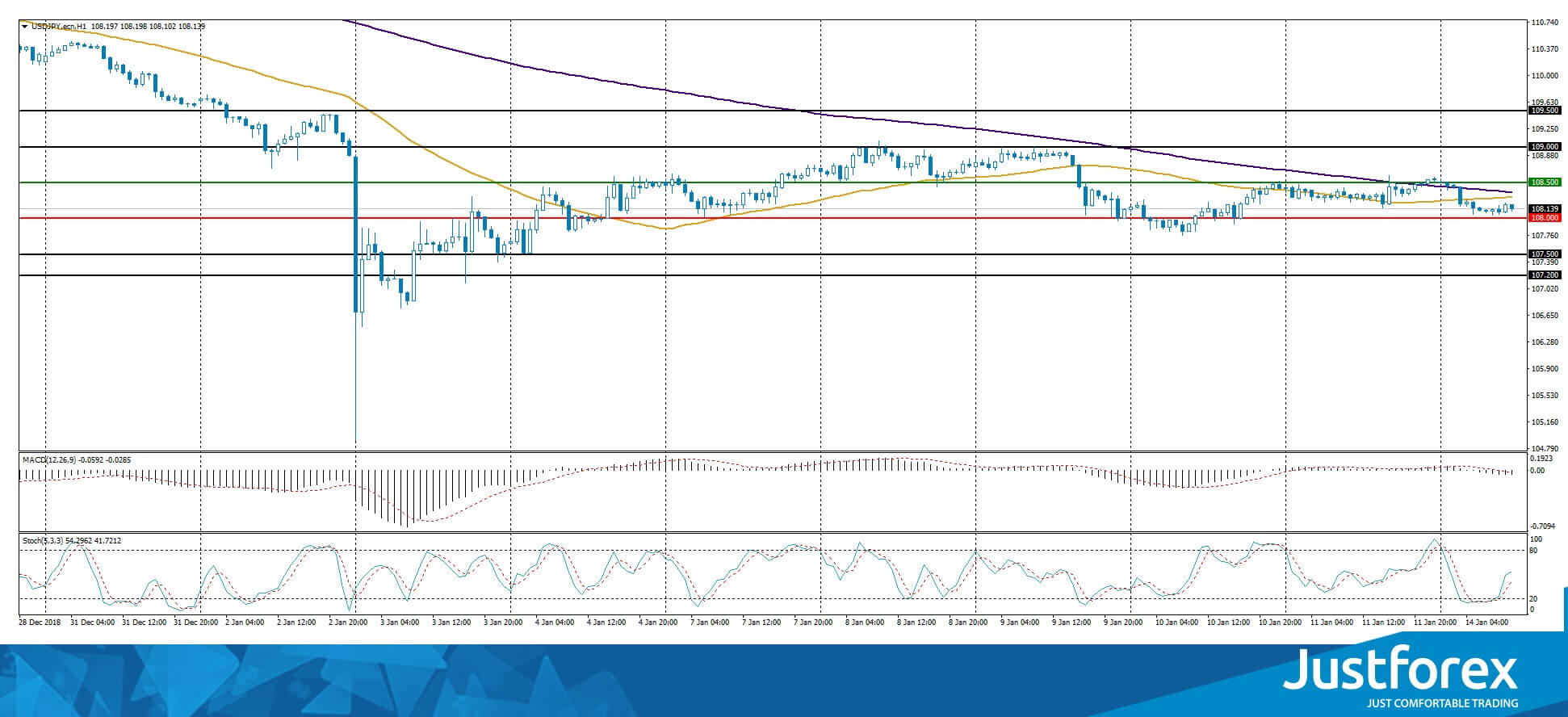Click the 100 level on Stochastic scale
The image size is (1568, 717).
pos(1537,539)
